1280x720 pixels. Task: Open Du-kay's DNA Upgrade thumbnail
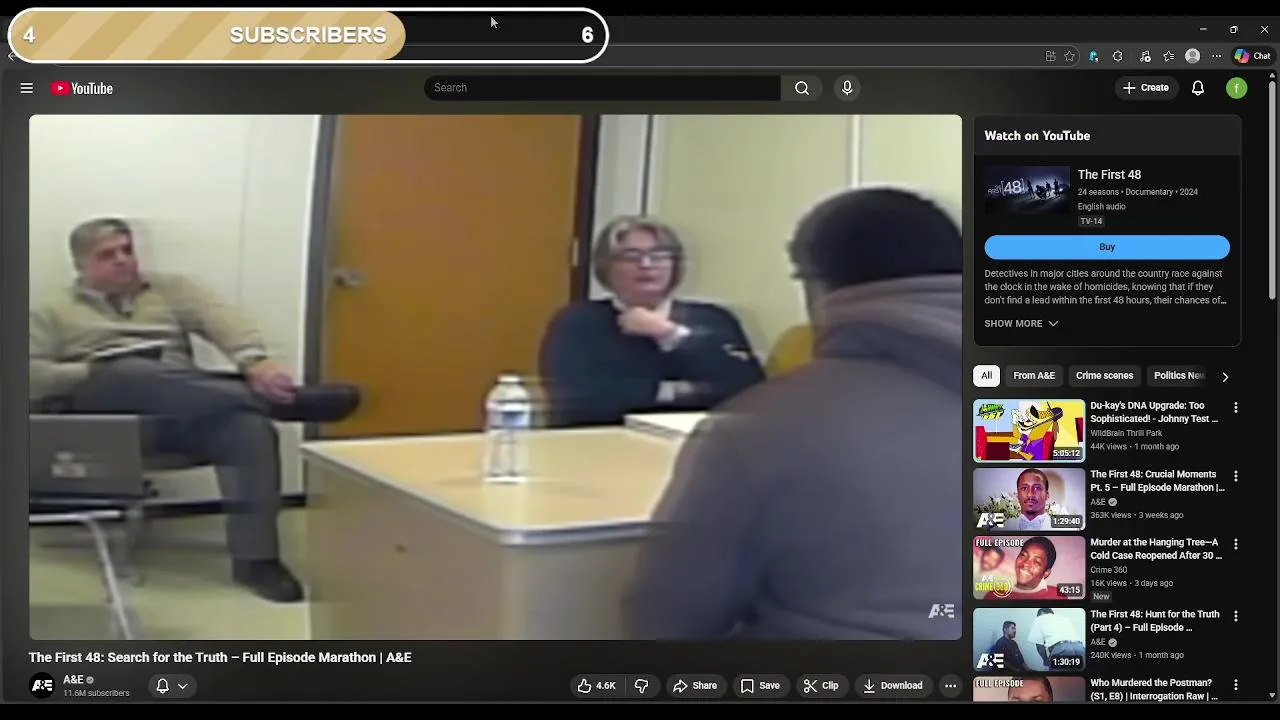(1029, 431)
